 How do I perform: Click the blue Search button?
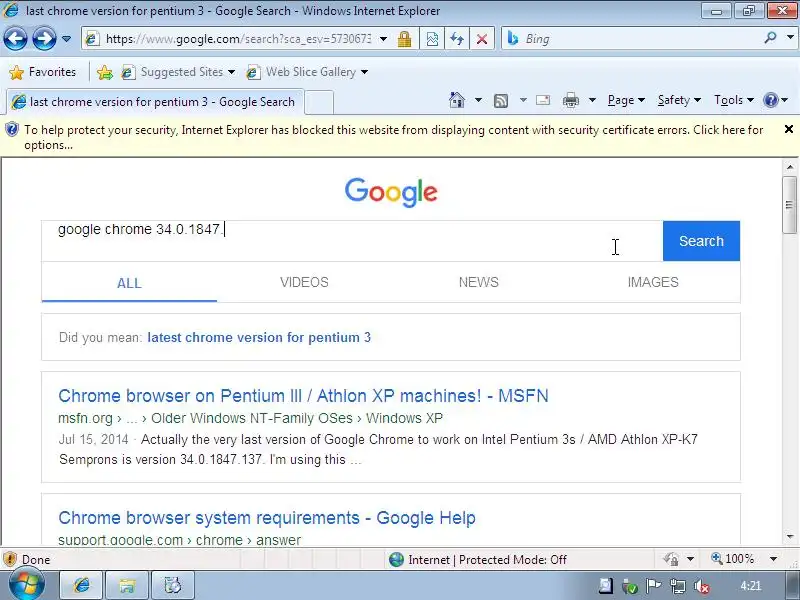[x=702, y=241]
